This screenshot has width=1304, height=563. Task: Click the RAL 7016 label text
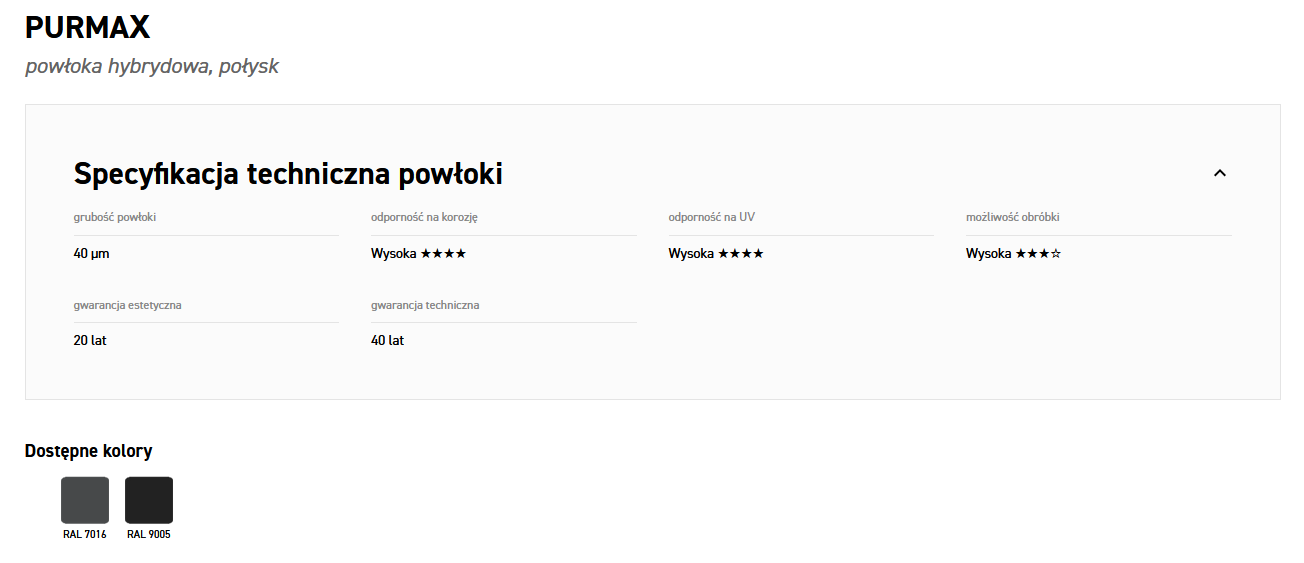(x=85, y=535)
